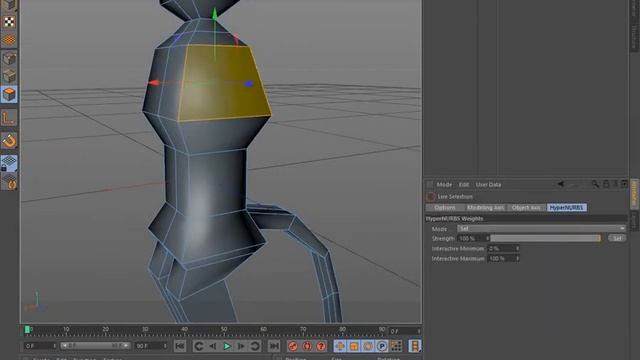Click the Set button beside Strength

[x=617, y=238]
